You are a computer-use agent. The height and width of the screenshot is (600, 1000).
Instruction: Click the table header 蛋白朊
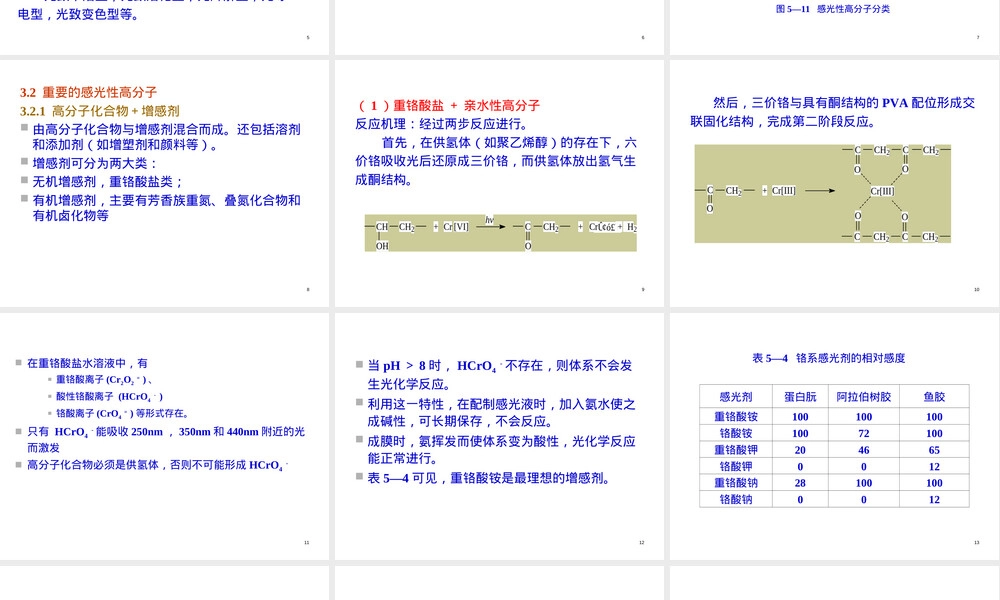tap(800, 397)
